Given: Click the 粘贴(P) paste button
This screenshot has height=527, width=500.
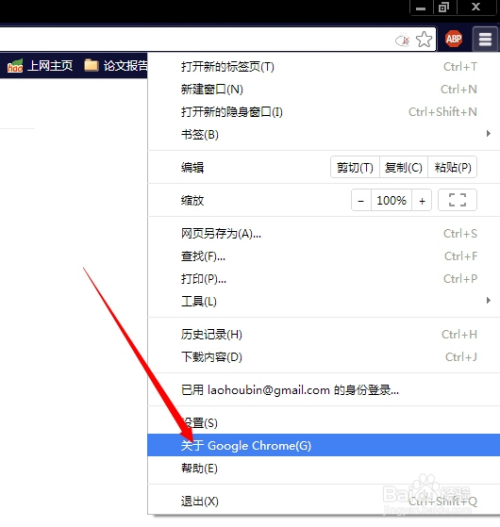Looking at the screenshot, I should coord(452,167).
